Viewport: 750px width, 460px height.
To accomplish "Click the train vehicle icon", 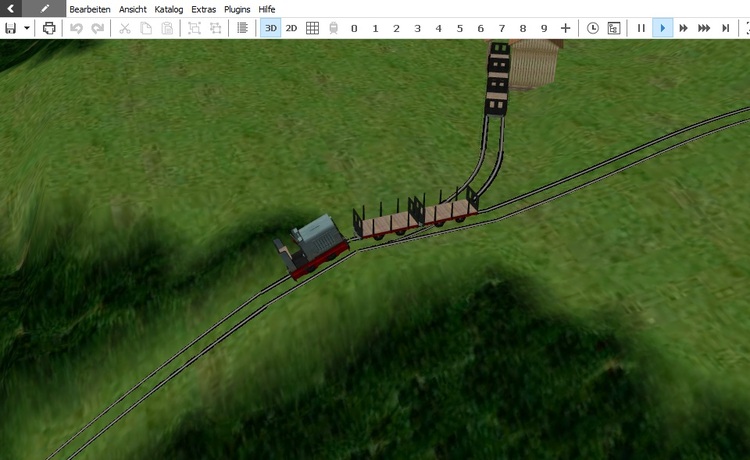I will click(333, 28).
